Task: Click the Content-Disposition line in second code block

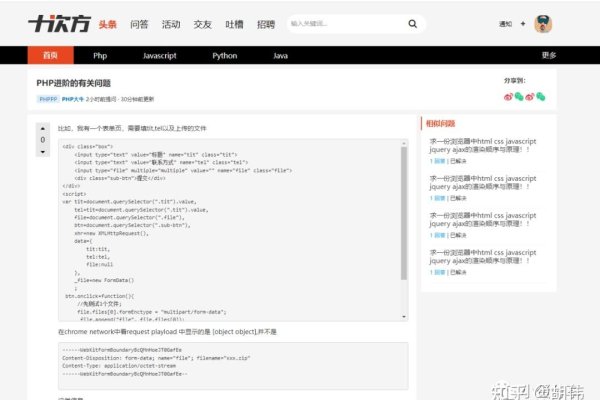Action: pos(156,358)
